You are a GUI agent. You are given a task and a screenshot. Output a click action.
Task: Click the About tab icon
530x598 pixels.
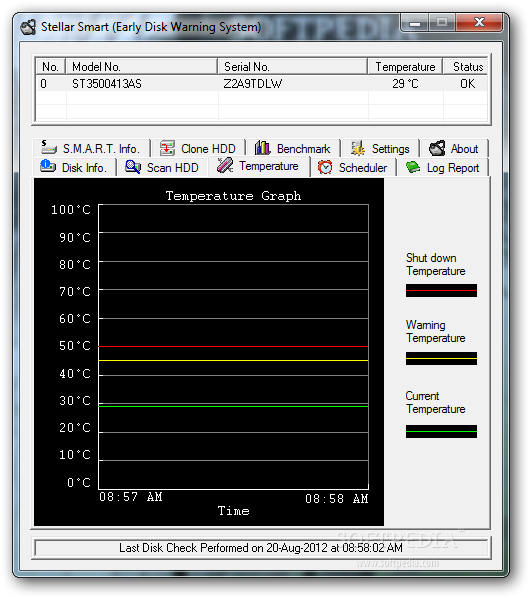(x=437, y=148)
